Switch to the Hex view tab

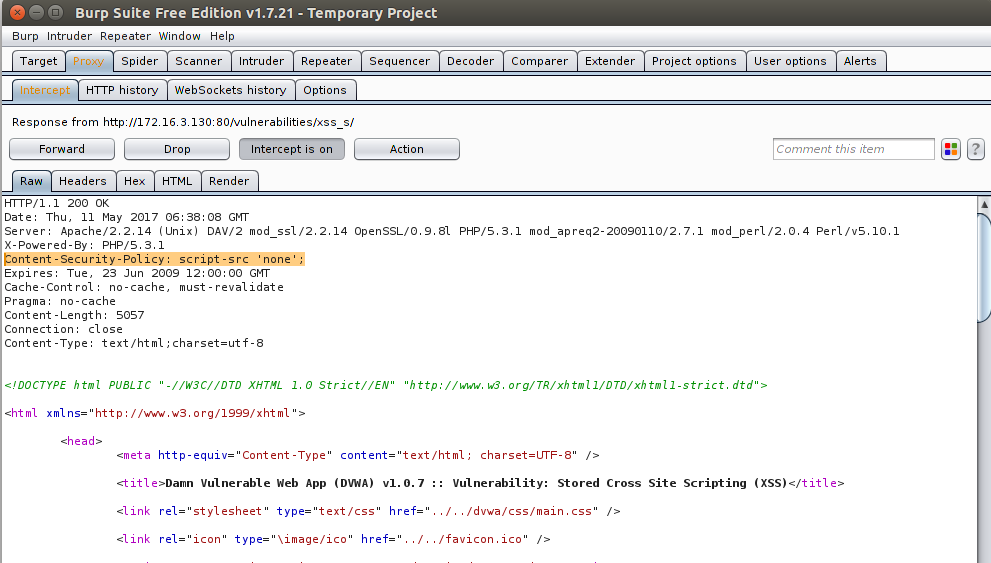pyautogui.click(x=135, y=181)
